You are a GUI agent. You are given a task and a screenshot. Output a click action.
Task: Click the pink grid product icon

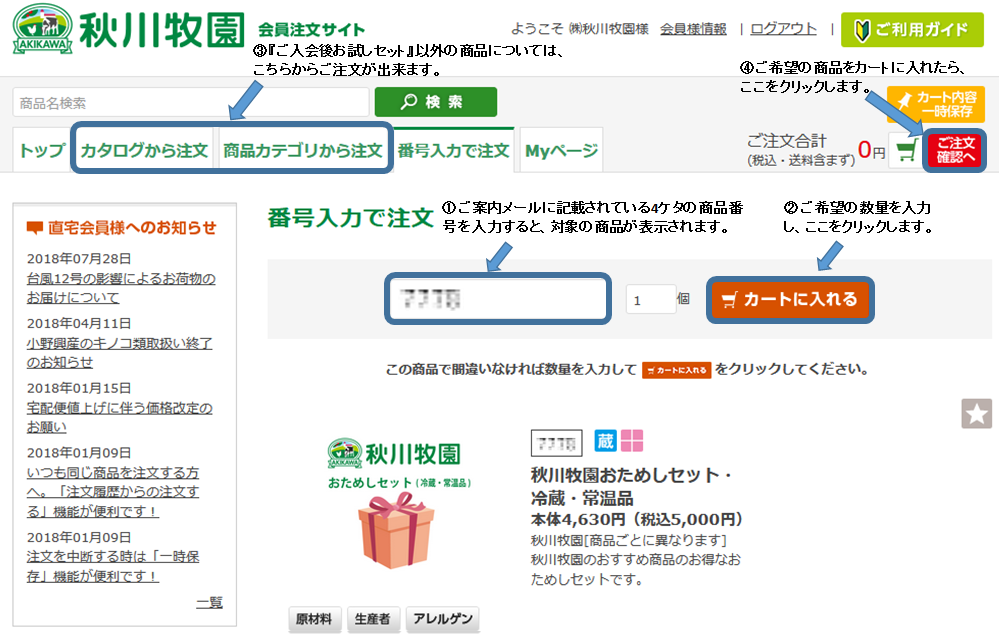pos(632,441)
